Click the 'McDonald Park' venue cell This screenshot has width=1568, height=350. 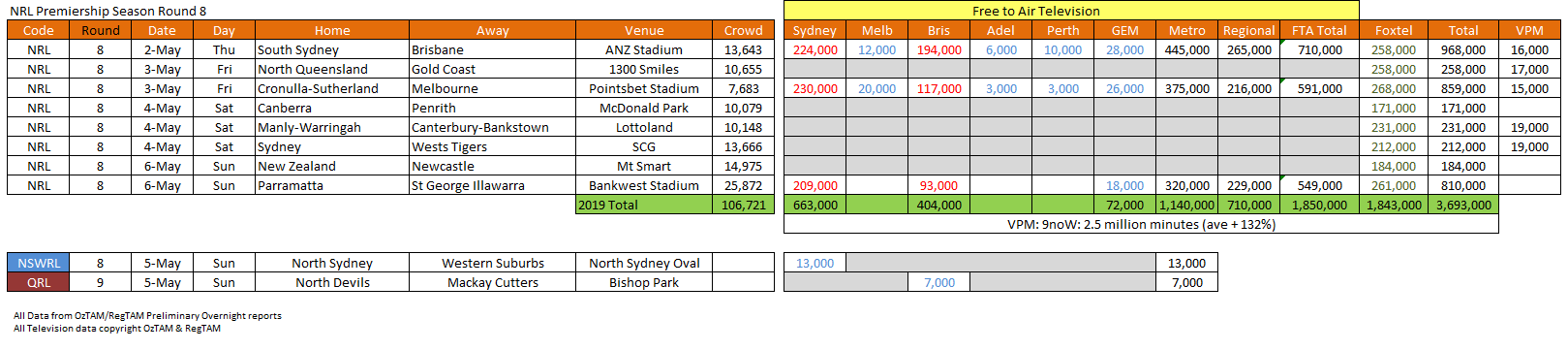coord(644,108)
